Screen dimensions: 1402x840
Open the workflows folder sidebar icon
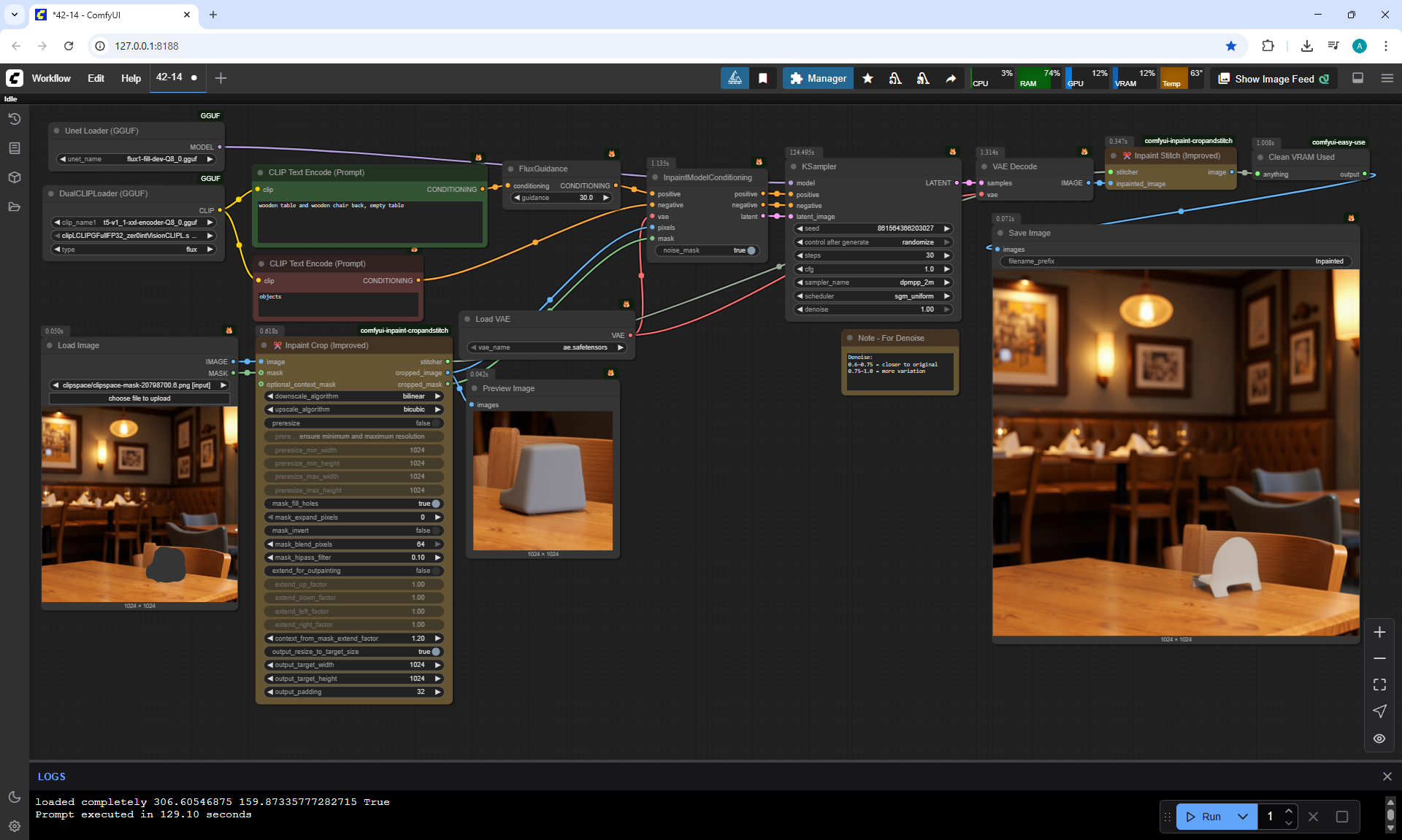14,207
